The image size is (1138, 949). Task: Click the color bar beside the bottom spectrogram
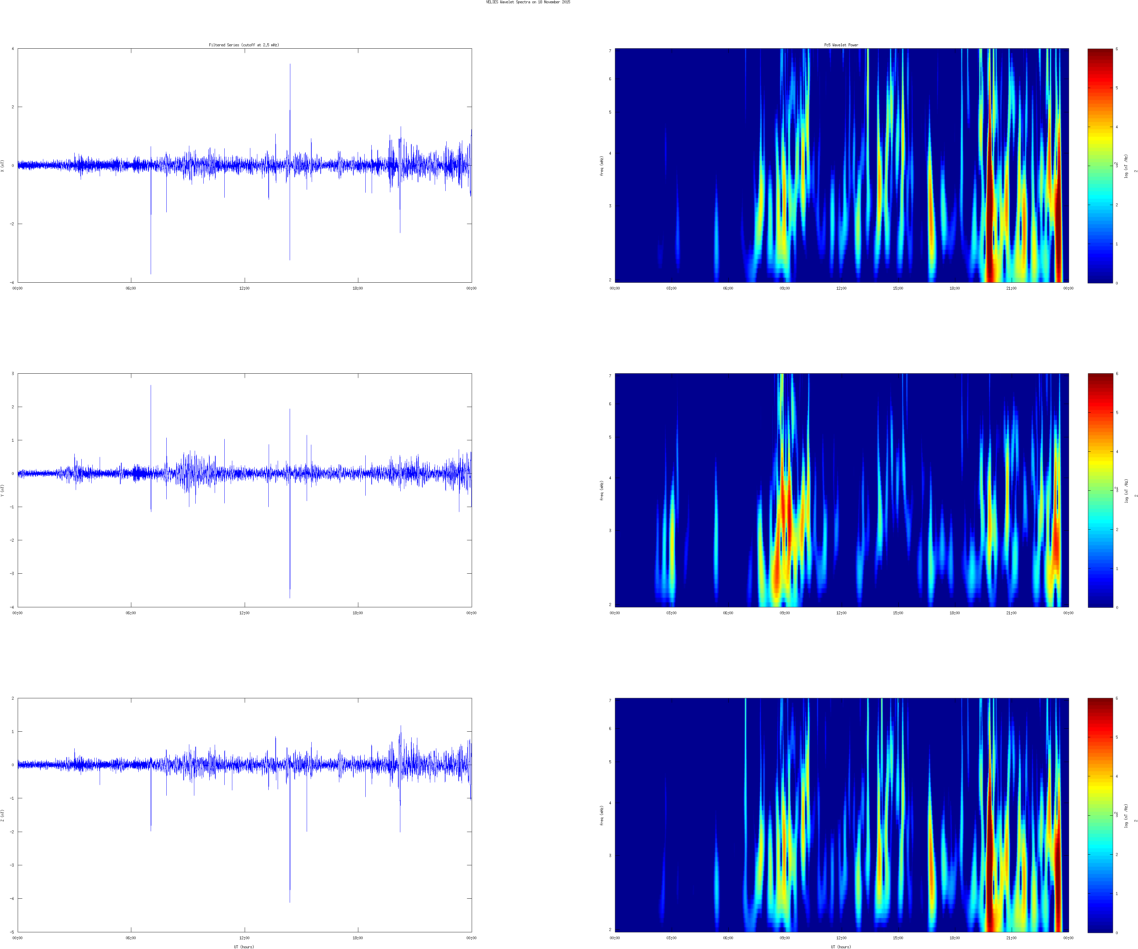pyautogui.click(x=1100, y=816)
